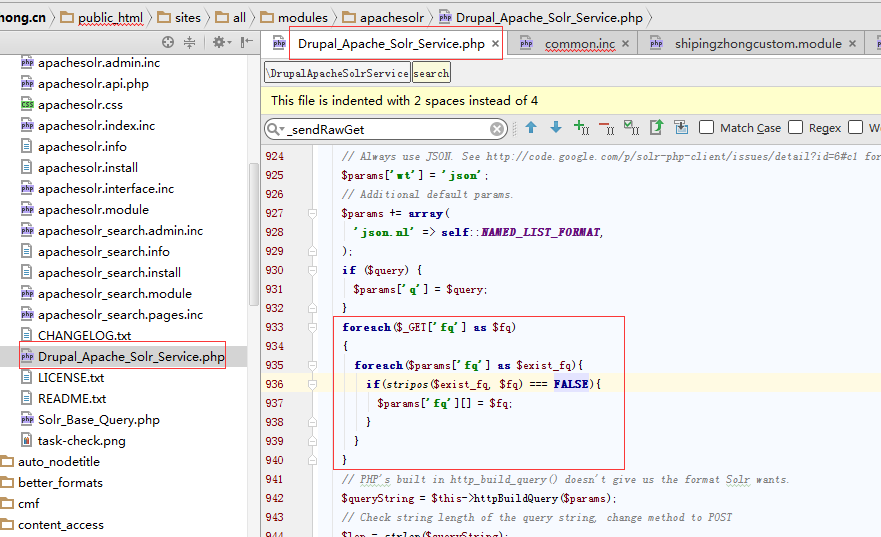Switch to shipingzhongcustom.module tab
This screenshot has height=537, width=881.
pyautogui.click(x=758, y=43)
